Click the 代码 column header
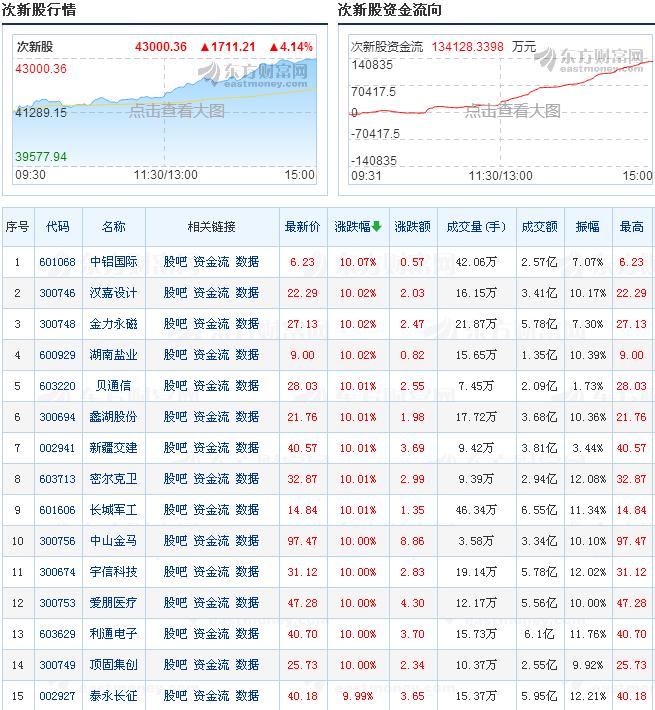Viewport: 655px width, 710px height. [58, 226]
